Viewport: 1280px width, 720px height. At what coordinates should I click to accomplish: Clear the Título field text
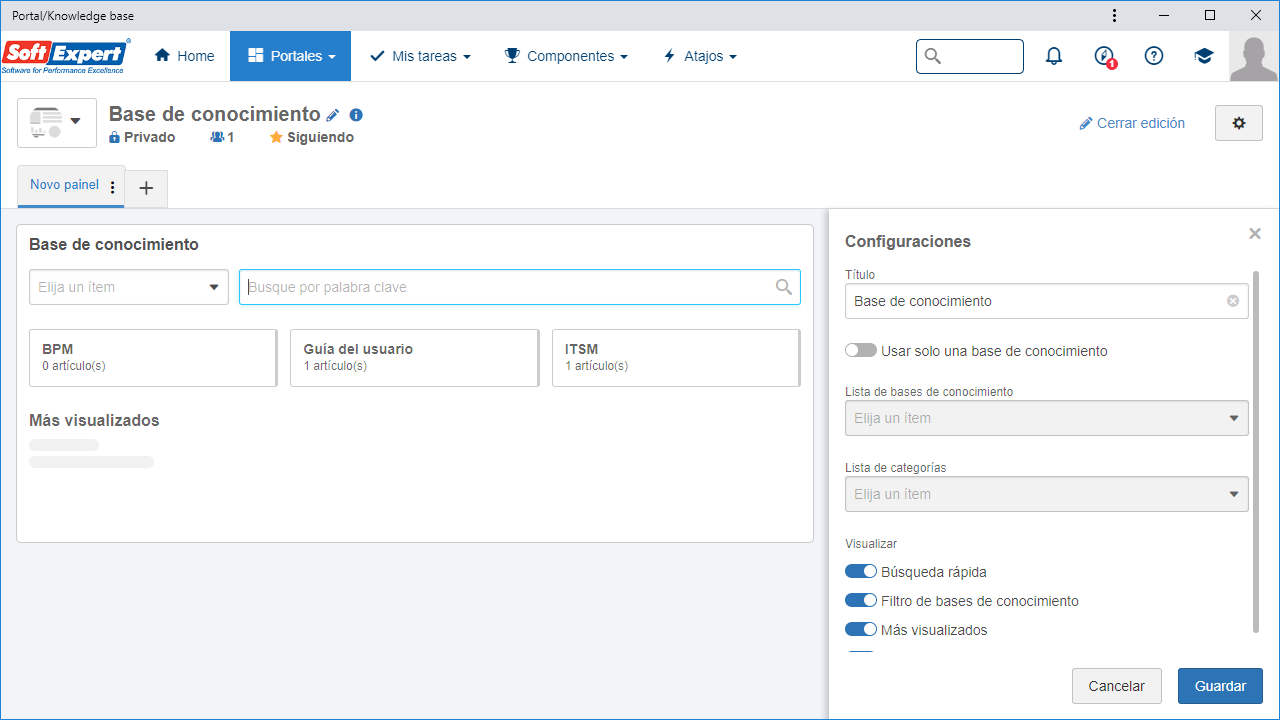(x=1233, y=301)
